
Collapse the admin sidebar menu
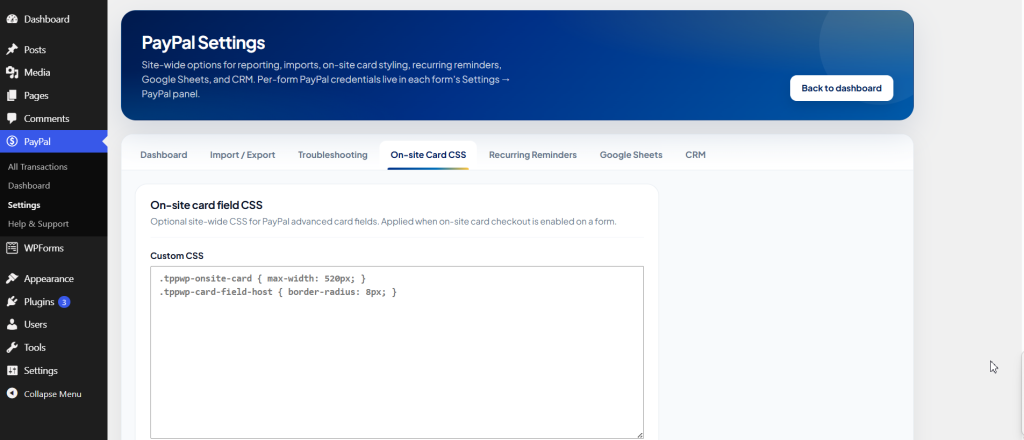point(54,394)
